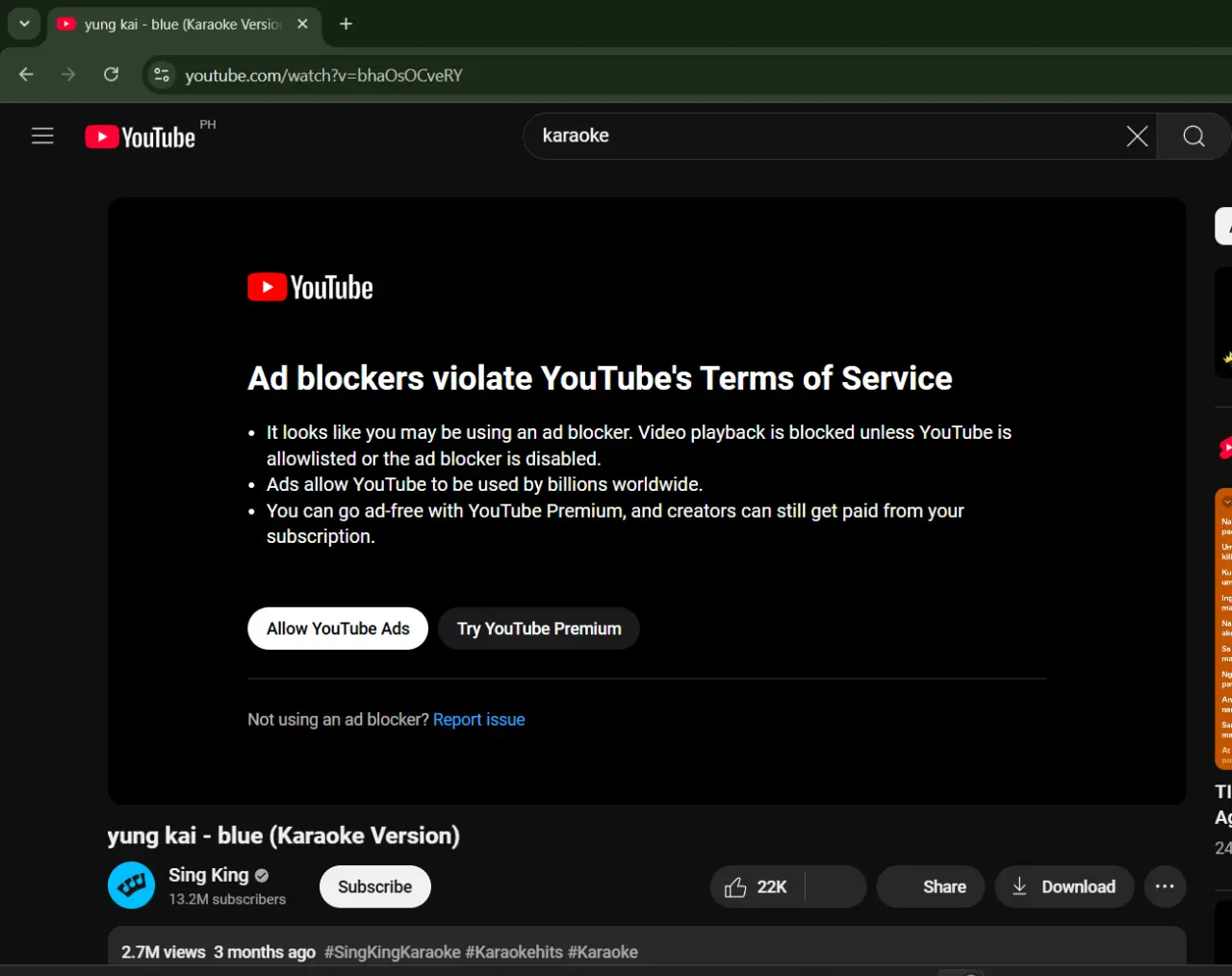The image size is (1232, 976).
Task: Clear the karaoke search query
Action: [1137, 136]
